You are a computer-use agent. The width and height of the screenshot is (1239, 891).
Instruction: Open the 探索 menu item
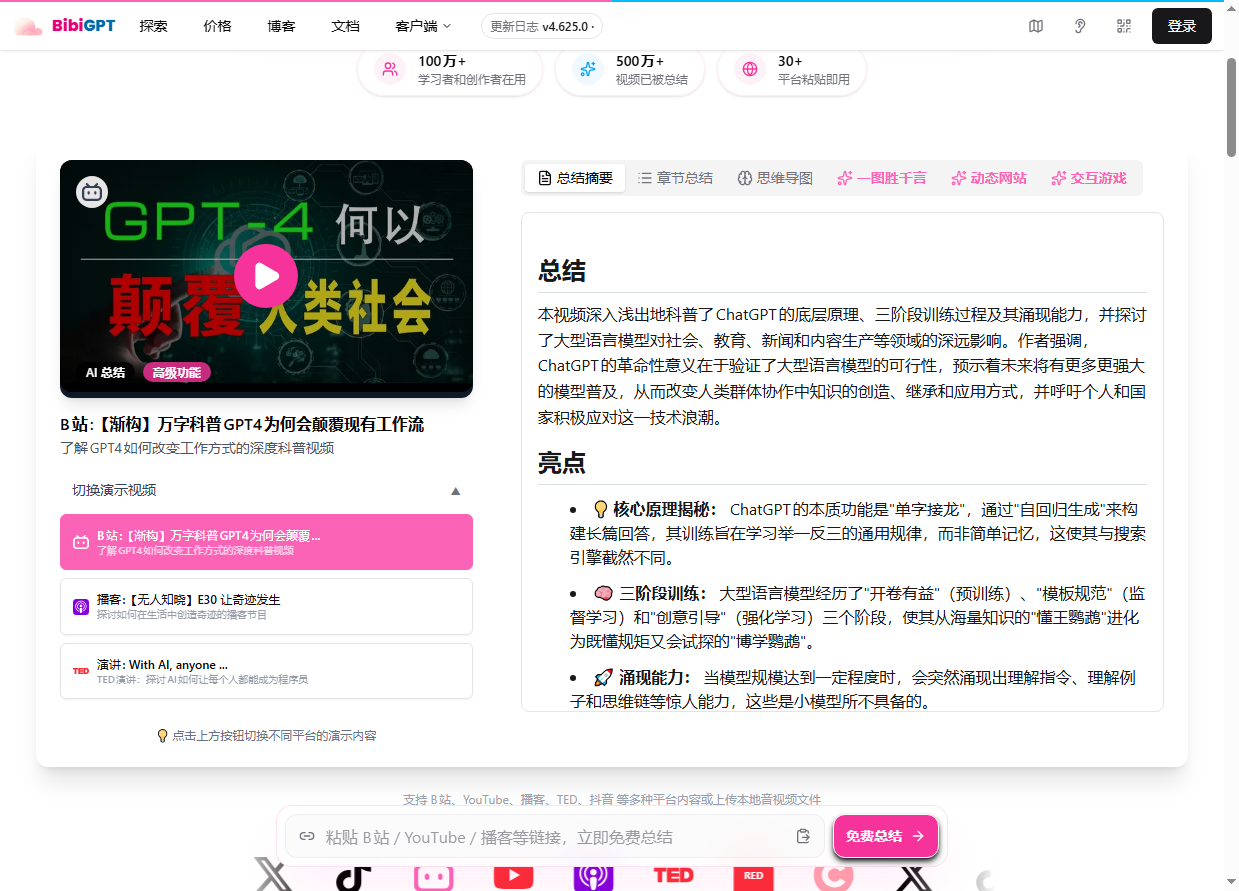pos(154,26)
